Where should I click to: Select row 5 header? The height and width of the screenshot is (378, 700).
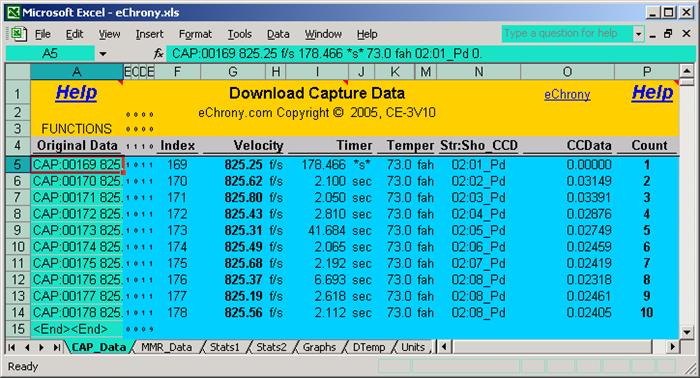pos(17,165)
